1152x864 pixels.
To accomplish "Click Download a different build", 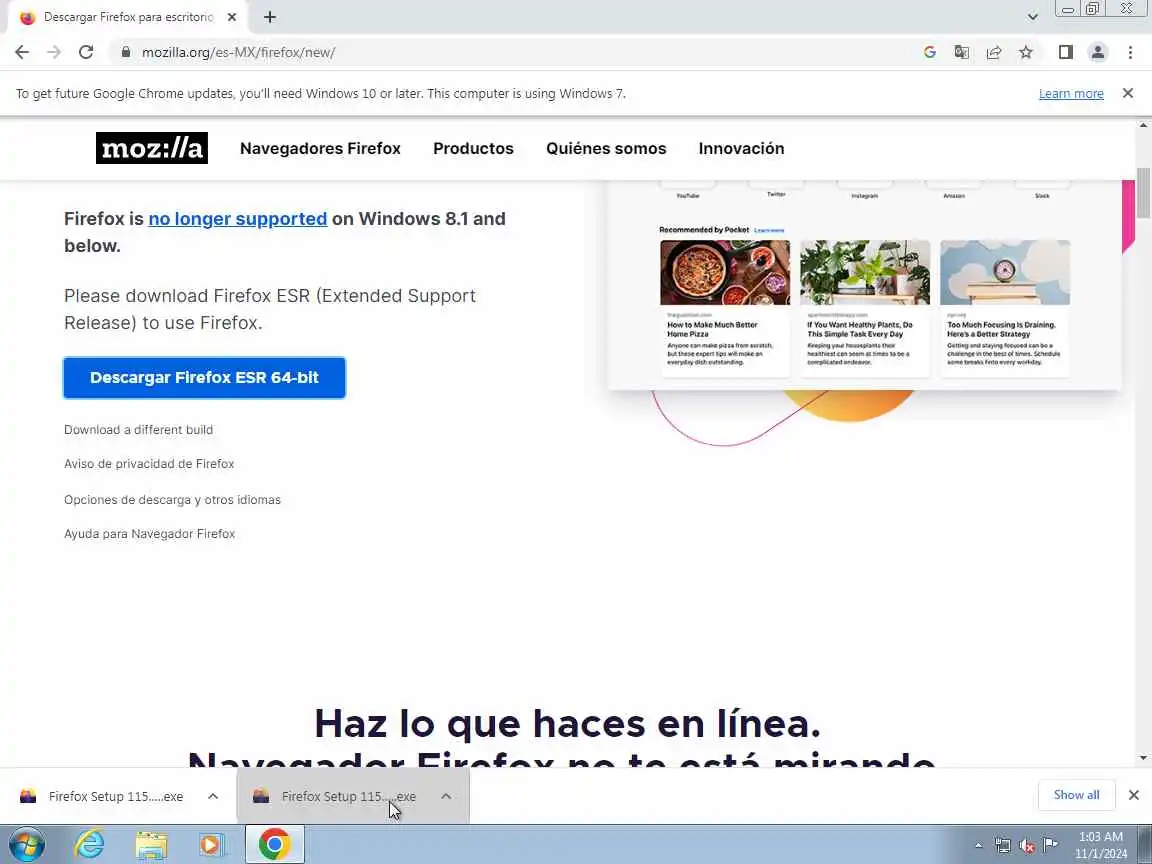I will tap(138, 430).
